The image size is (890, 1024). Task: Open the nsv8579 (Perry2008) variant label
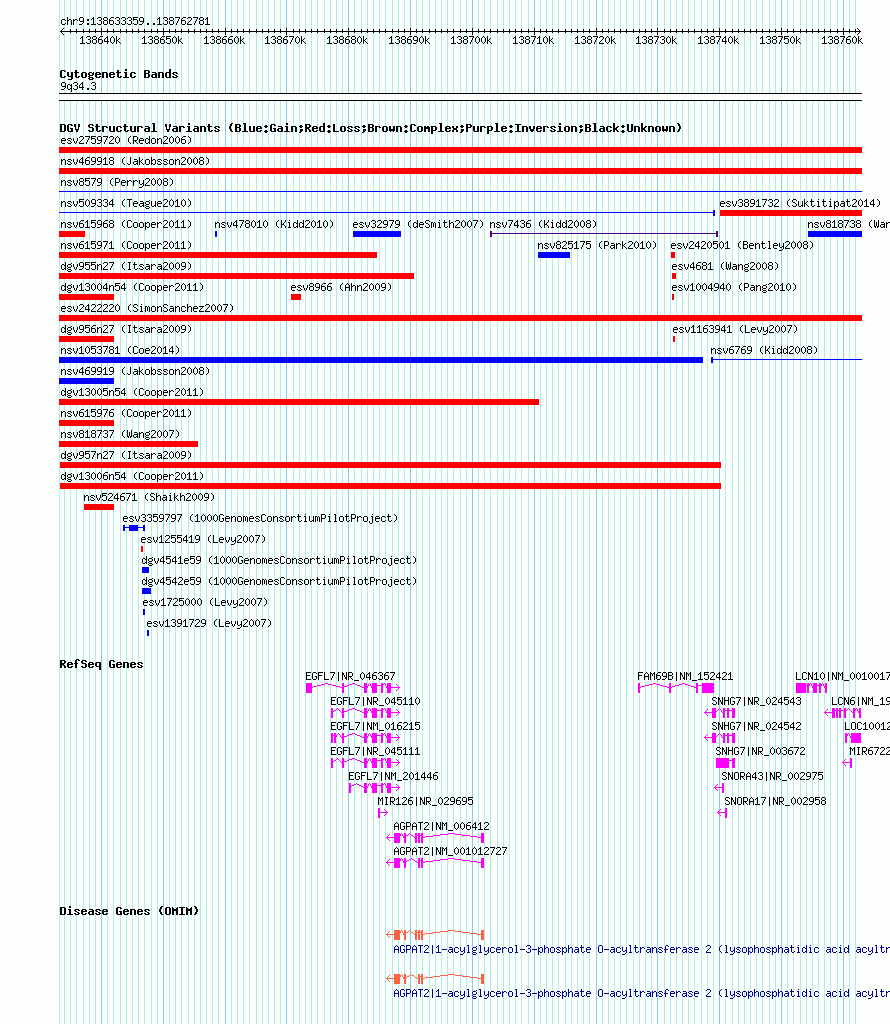tap(117, 182)
